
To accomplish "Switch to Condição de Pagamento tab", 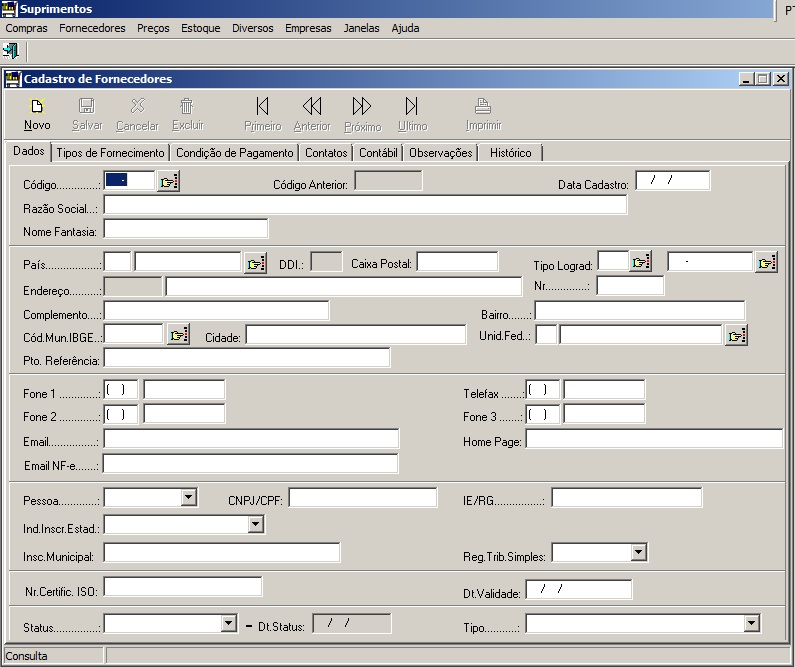I will click(236, 153).
